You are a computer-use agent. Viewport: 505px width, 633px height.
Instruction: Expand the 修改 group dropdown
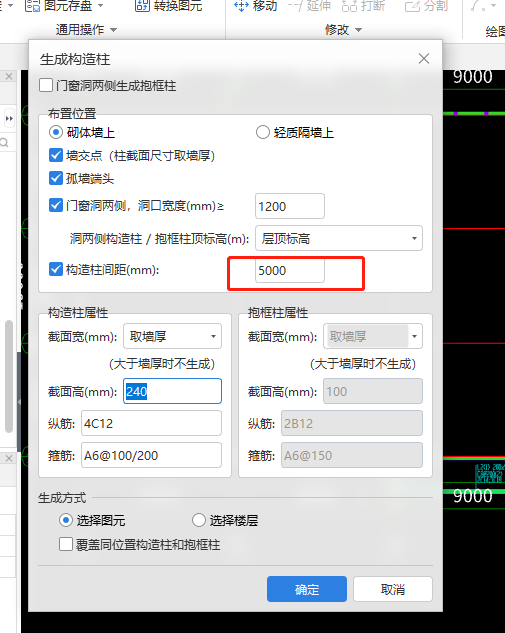tap(358, 30)
